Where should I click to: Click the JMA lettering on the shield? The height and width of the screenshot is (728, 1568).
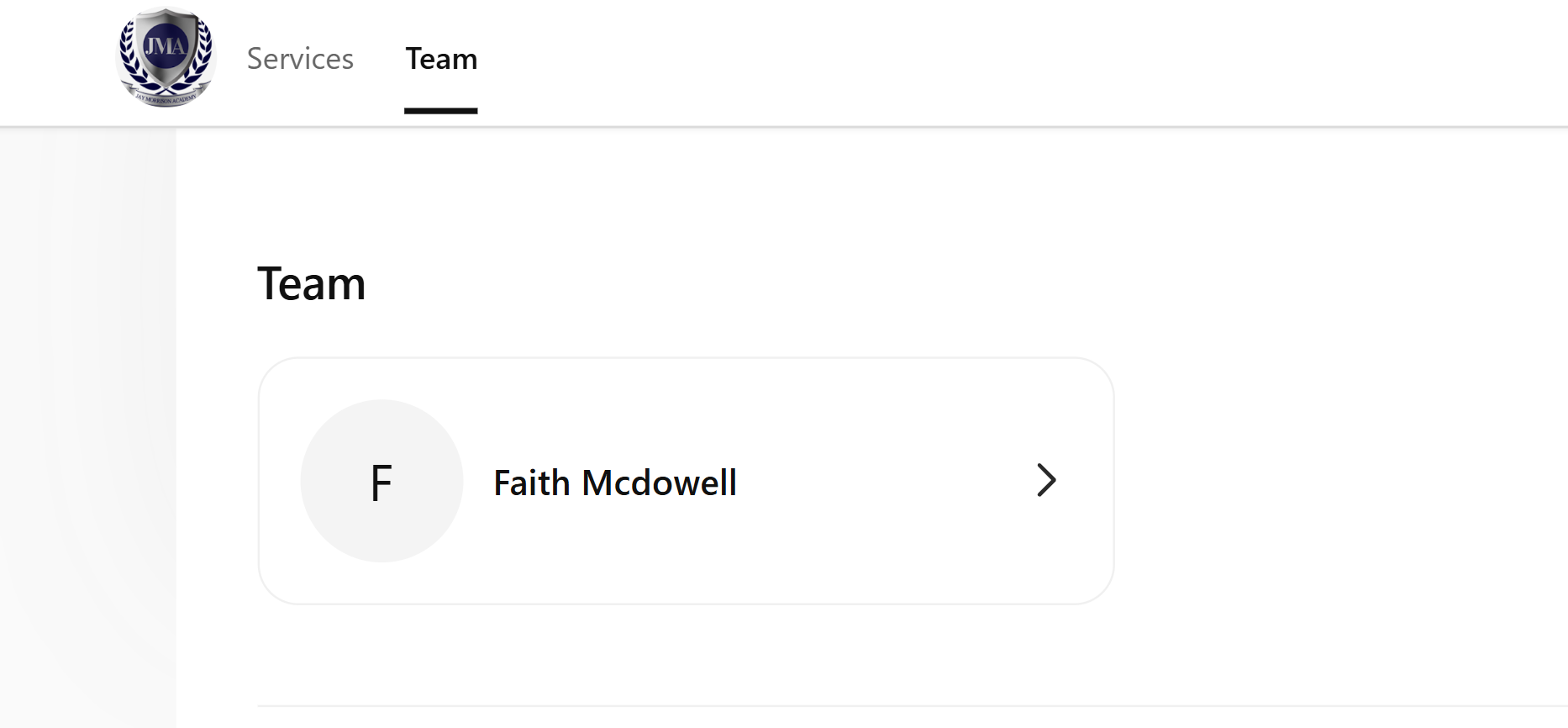pos(166,45)
